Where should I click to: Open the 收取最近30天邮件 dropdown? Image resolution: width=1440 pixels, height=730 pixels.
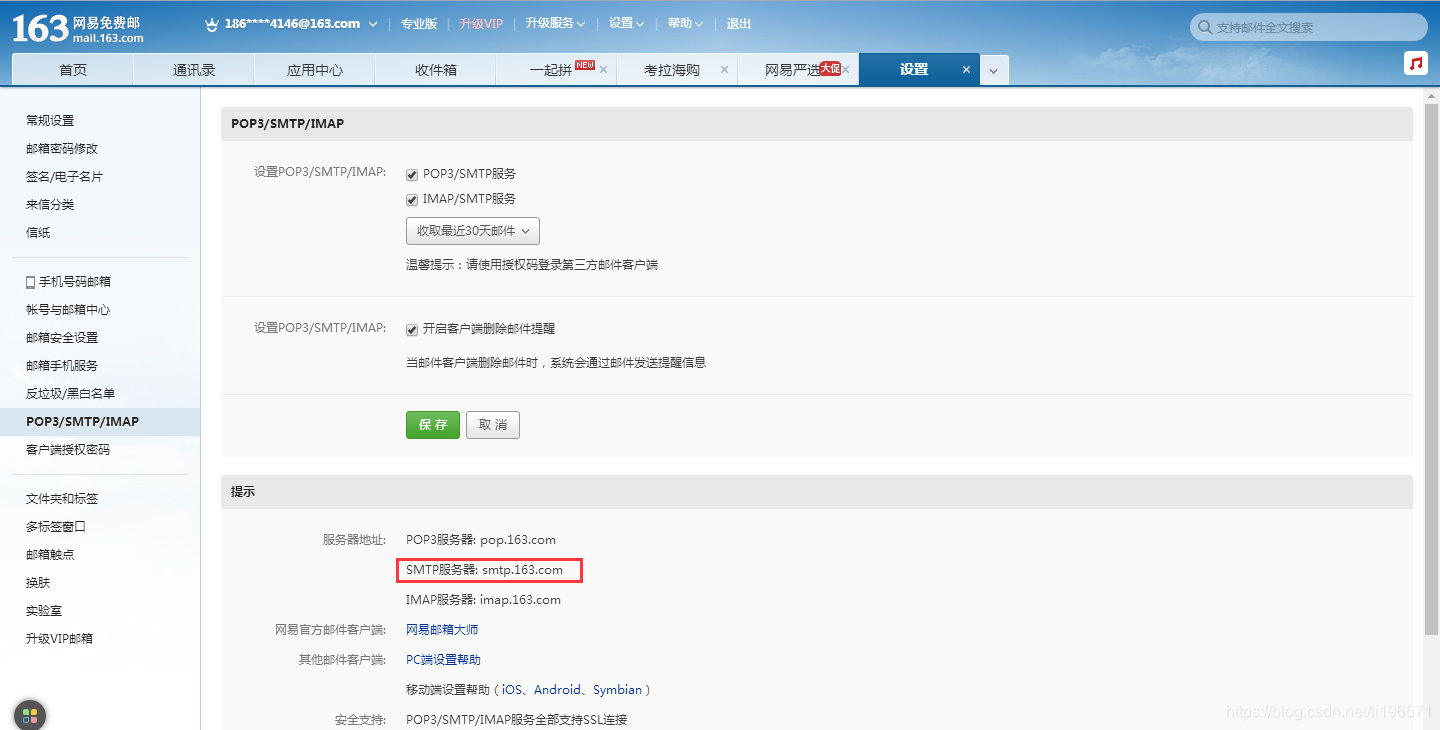(x=473, y=231)
